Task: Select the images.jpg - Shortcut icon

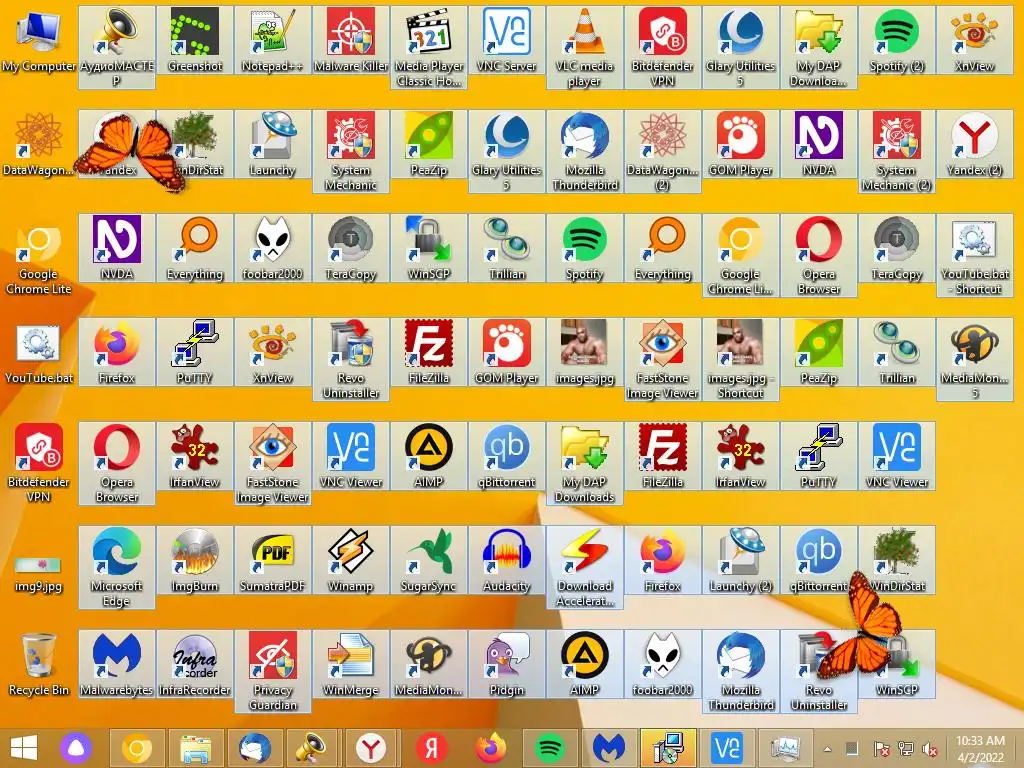Action: 741,359
